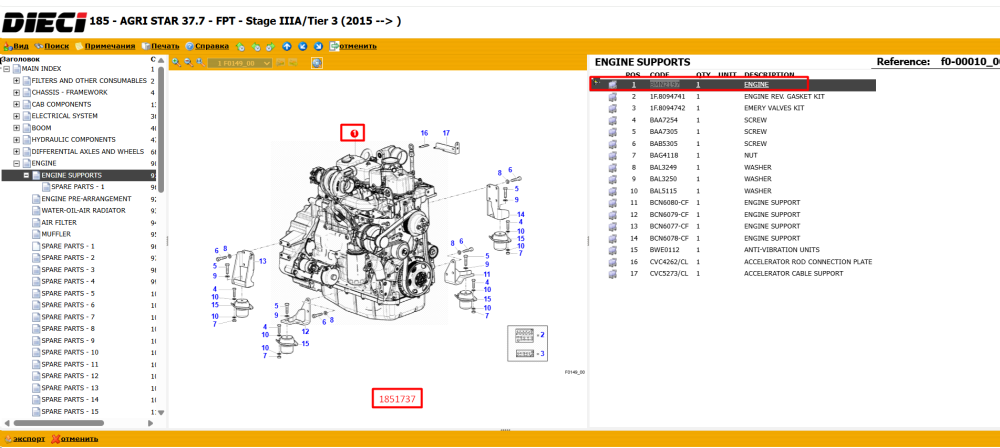Expand HYDRAULIC COMPONENTS node
The height and width of the screenshot is (448, 1000).
(17, 139)
